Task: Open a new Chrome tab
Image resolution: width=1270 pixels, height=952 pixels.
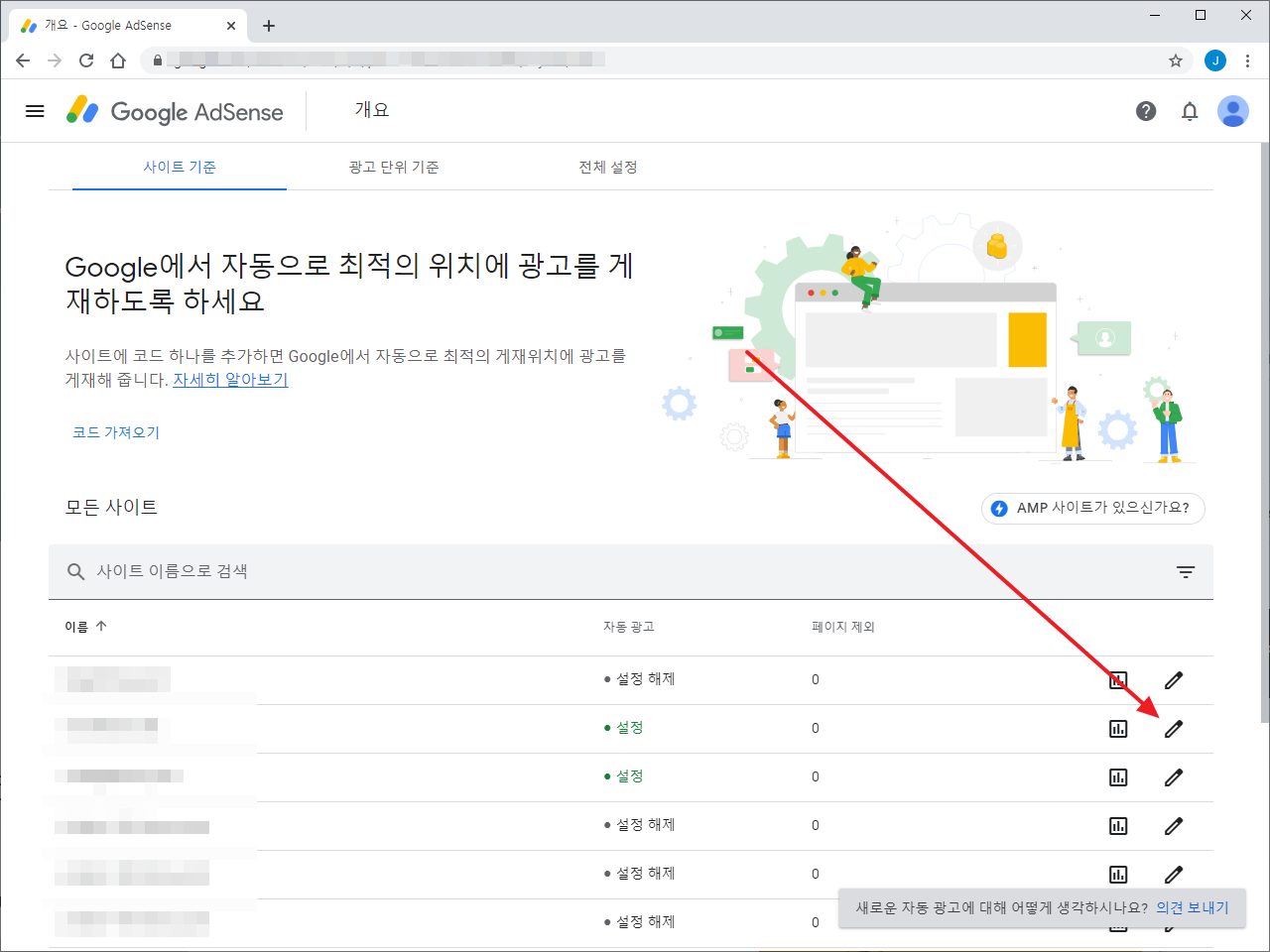Action: [269, 26]
